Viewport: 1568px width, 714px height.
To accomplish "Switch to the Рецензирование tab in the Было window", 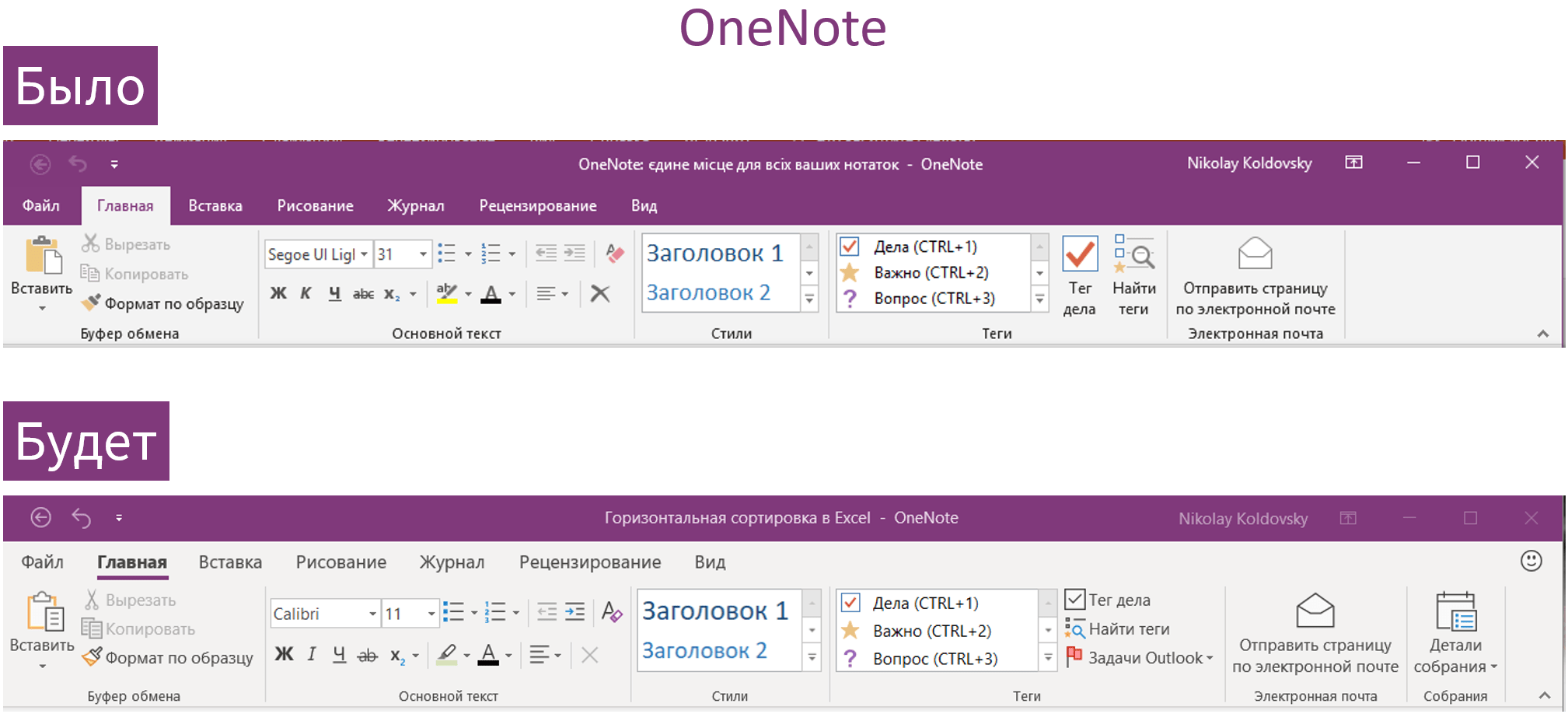I will [x=538, y=205].
